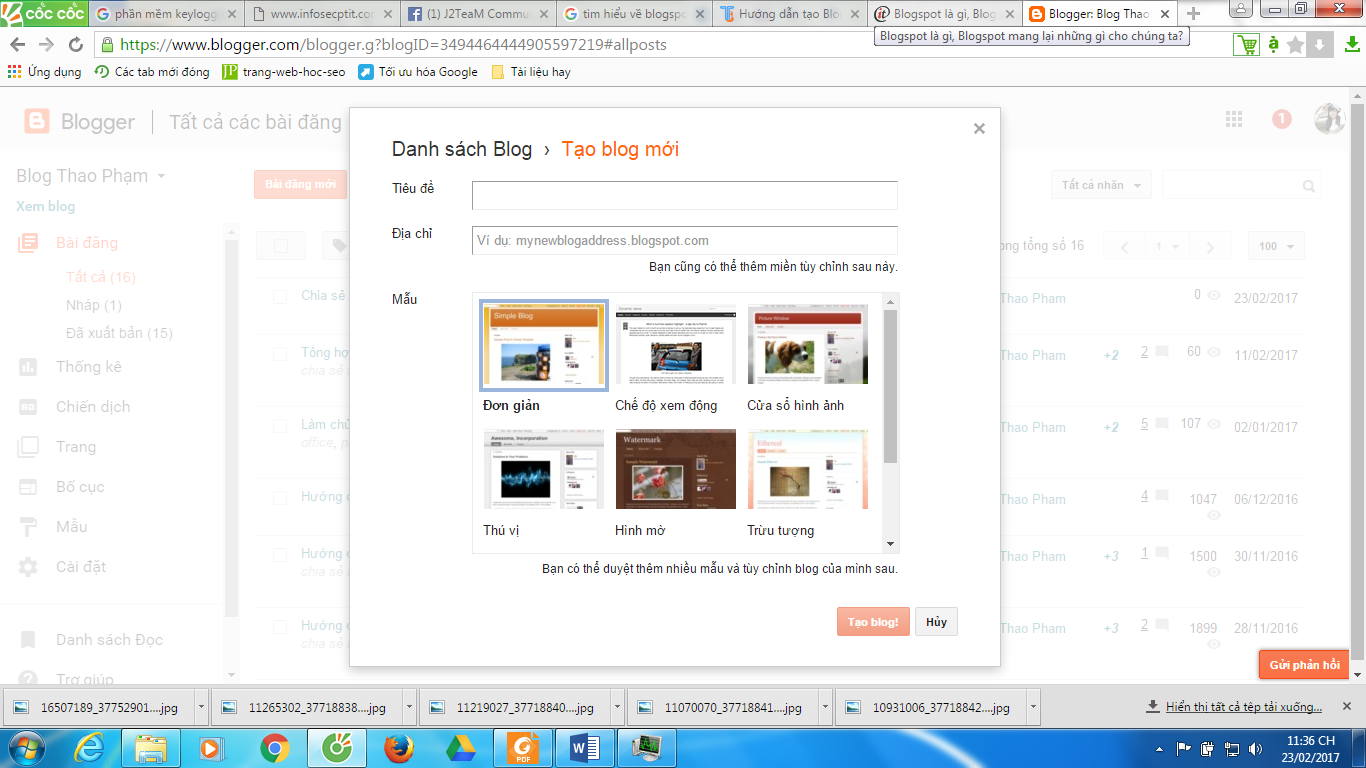Open the Tất cả nhãn label dropdown
Viewport: 1366px width, 768px height.
[x=1100, y=184]
